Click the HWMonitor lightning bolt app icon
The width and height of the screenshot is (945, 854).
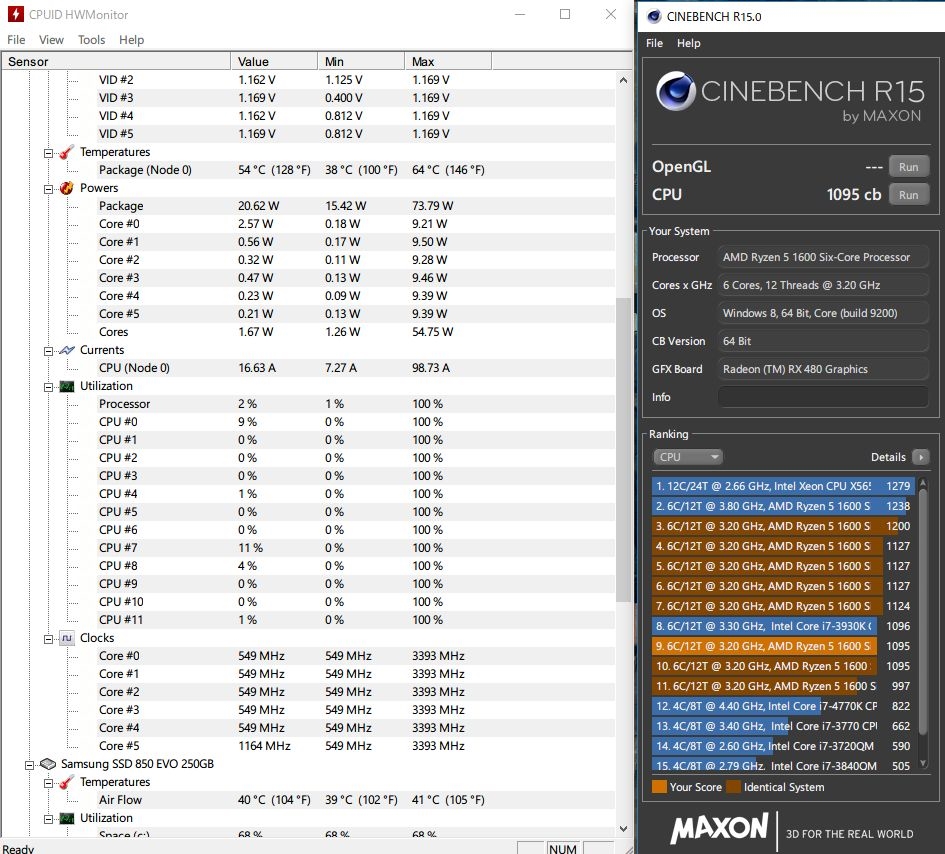tap(16, 14)
